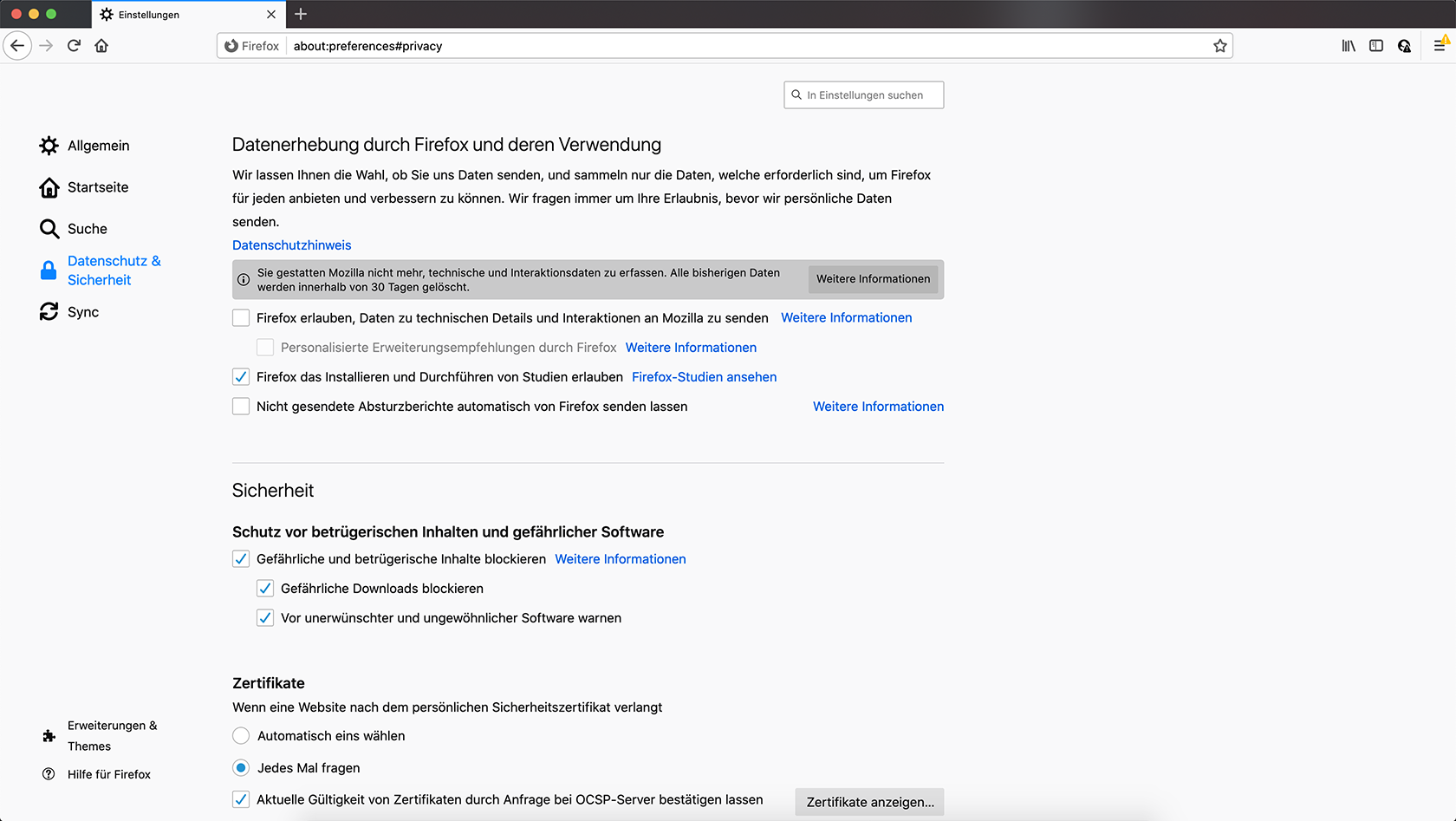Screen dimensions: 1456x821
Task: Open Weitere Informationen for betrügerische Inhalte
Action: tap(621, 559)
